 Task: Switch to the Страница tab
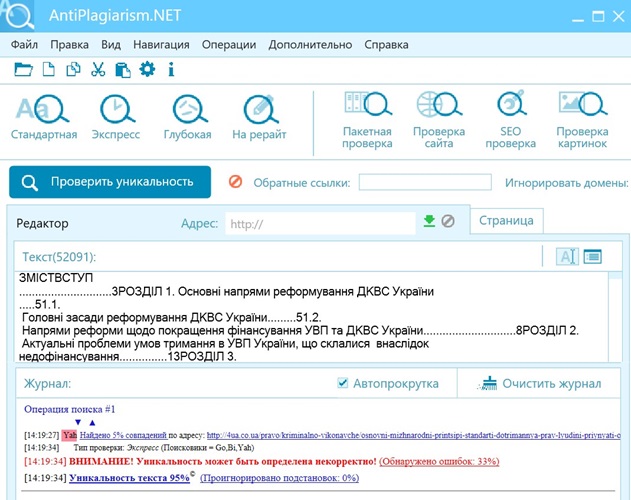pyautogui.click(x=506, y=221)
